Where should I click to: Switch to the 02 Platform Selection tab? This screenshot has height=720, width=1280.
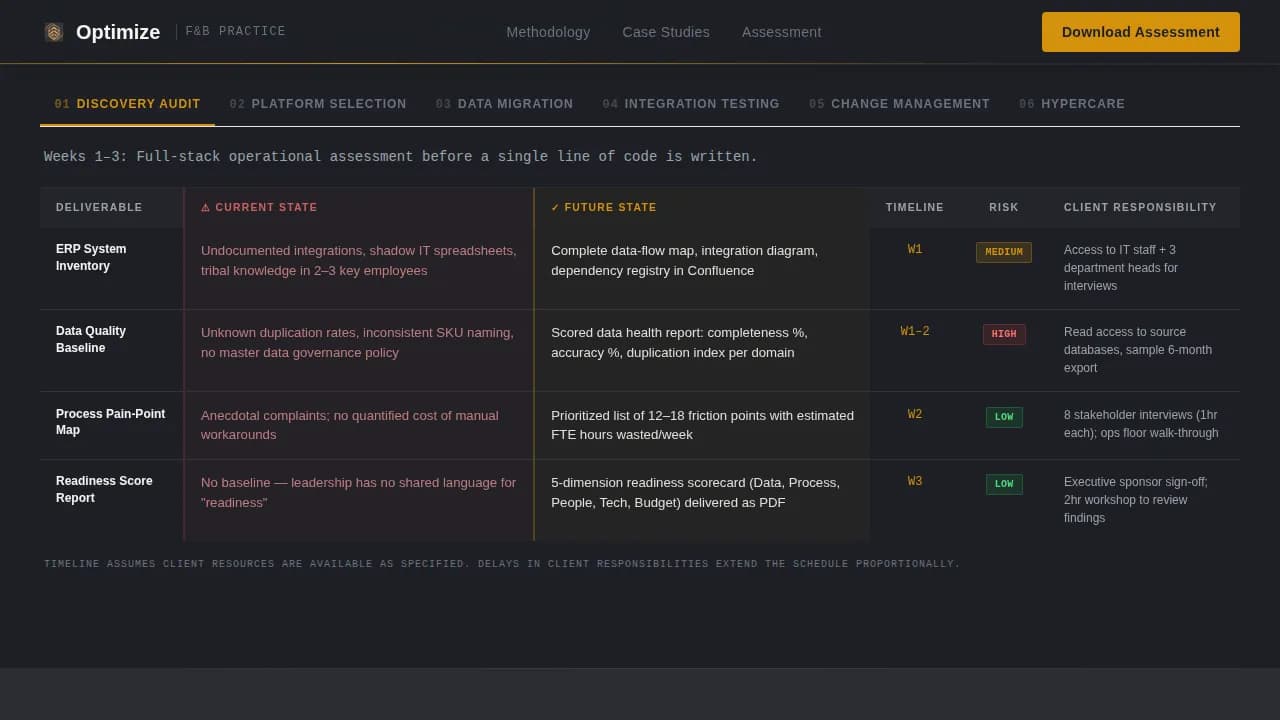tap(318, 104)
